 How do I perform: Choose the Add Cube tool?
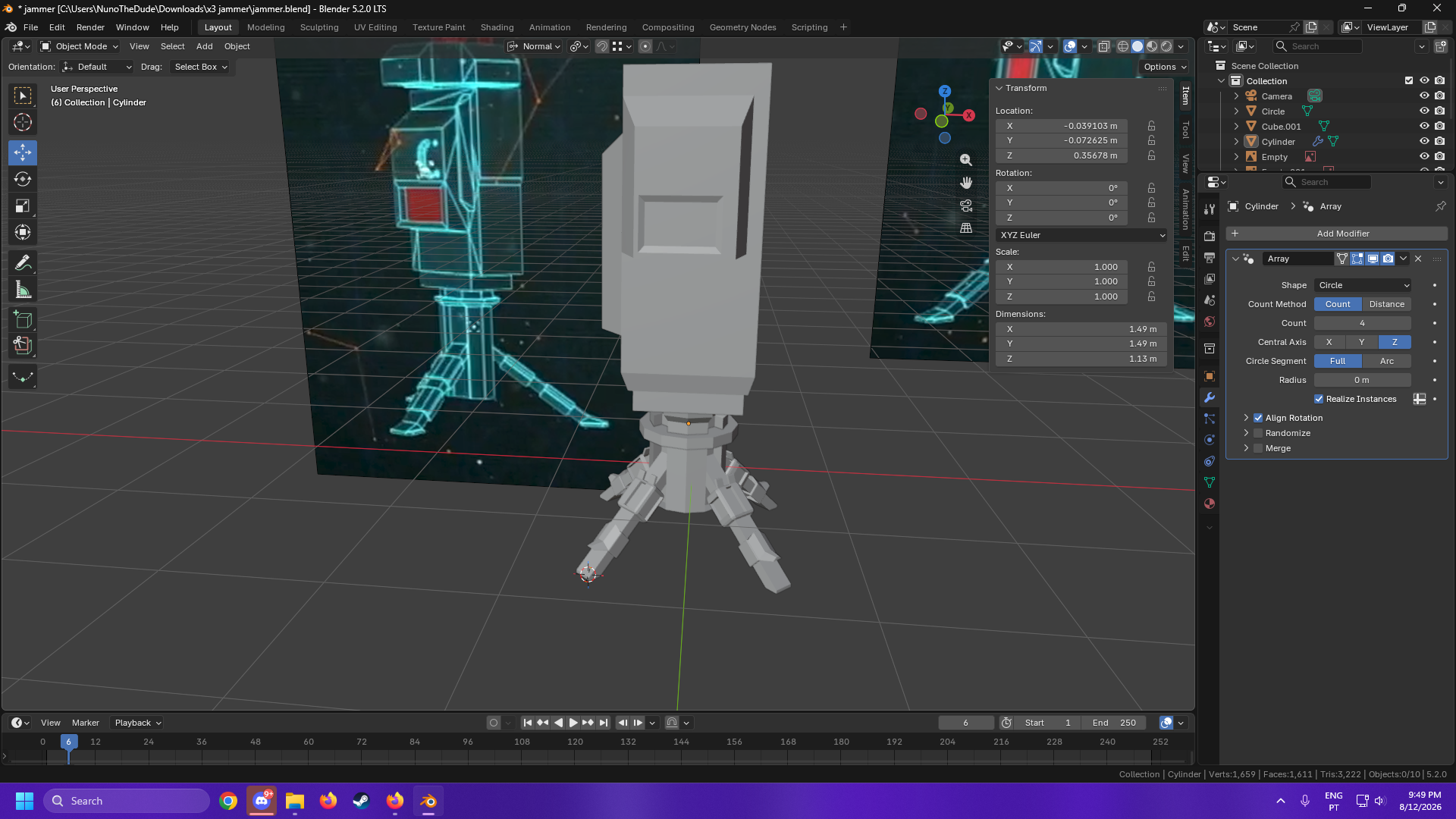(x=23, y=320)
